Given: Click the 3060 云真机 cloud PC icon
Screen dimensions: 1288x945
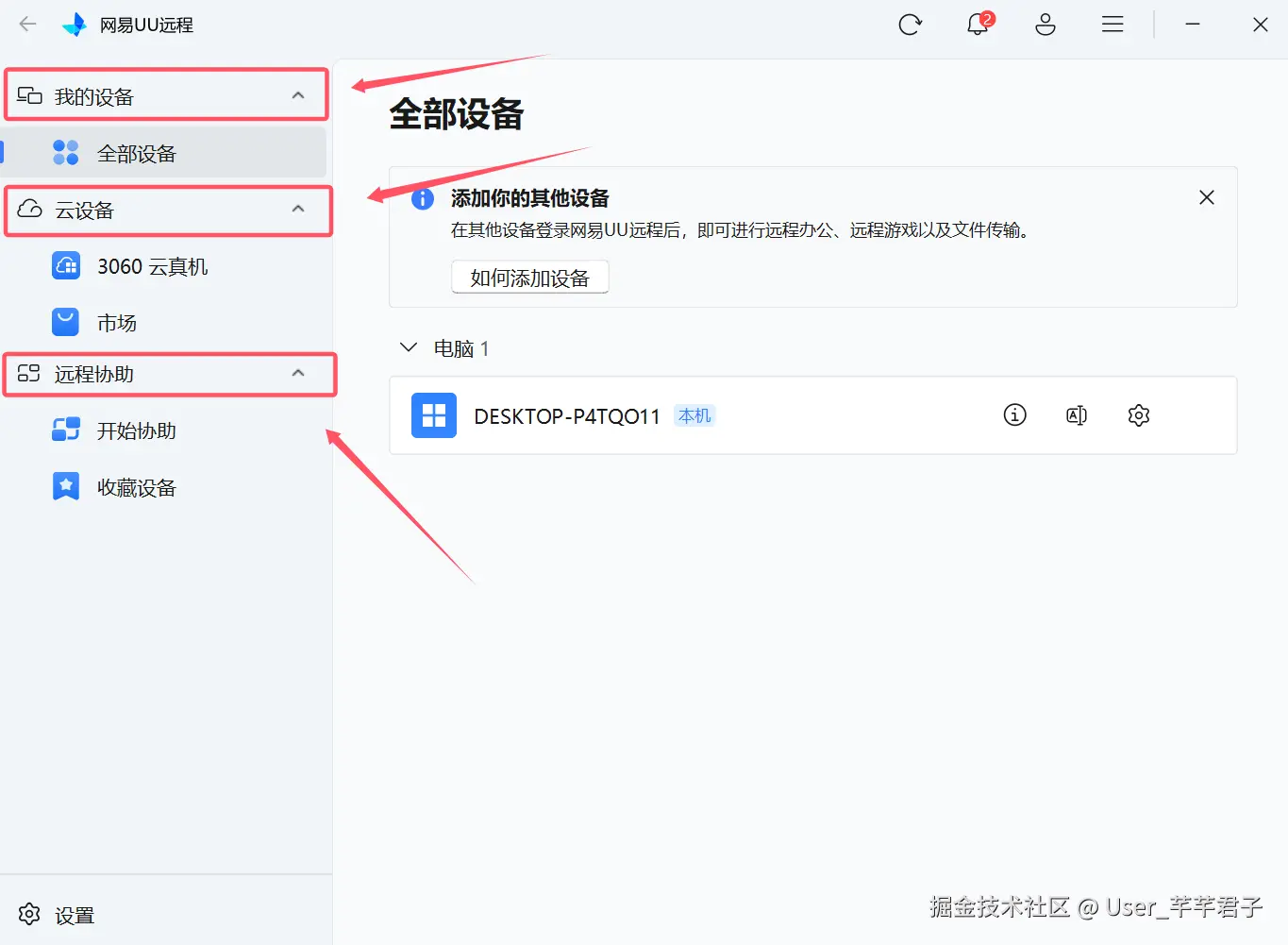Looking at the screenshot, I should tap(66, 266).
